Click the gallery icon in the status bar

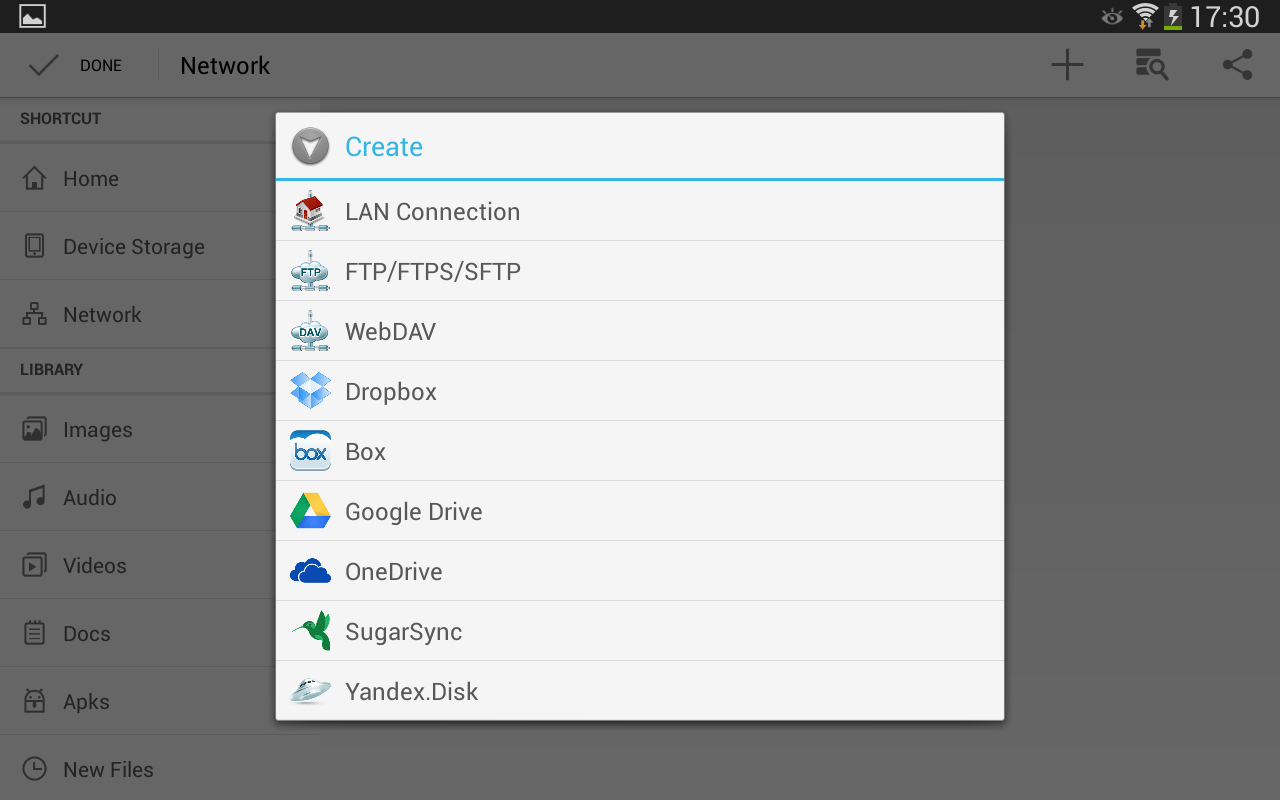point(32,15)
